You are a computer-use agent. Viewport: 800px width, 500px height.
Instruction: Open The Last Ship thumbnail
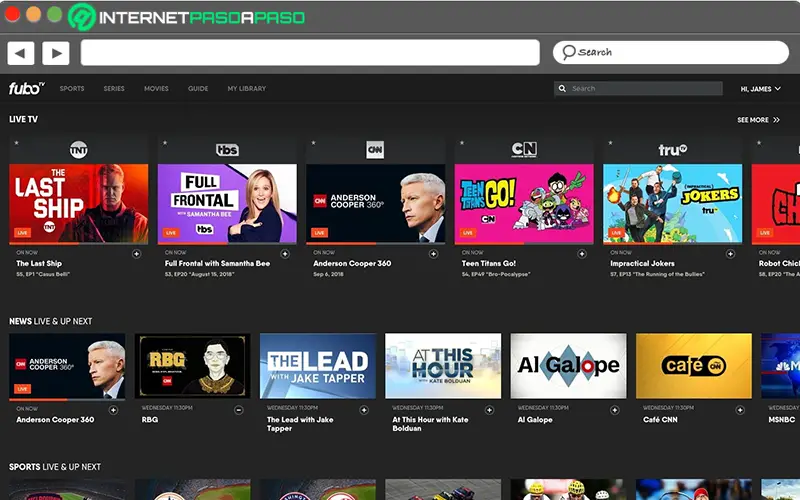(x=79, y=203)
